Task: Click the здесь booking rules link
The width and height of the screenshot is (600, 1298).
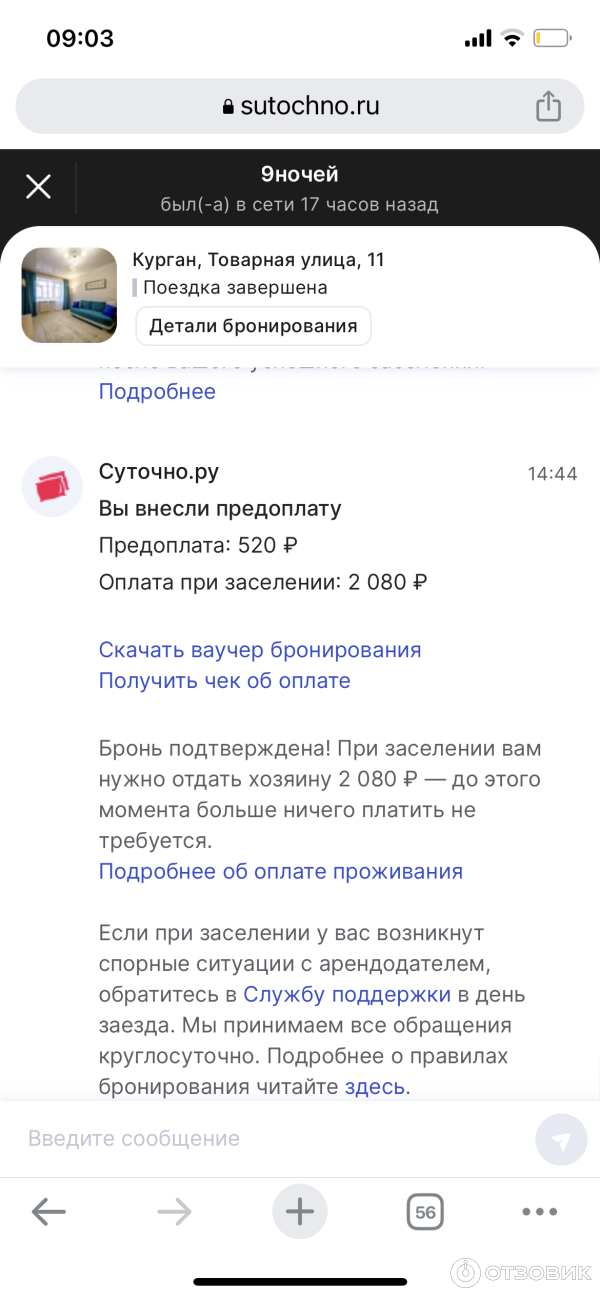Action: [375, 1087]
